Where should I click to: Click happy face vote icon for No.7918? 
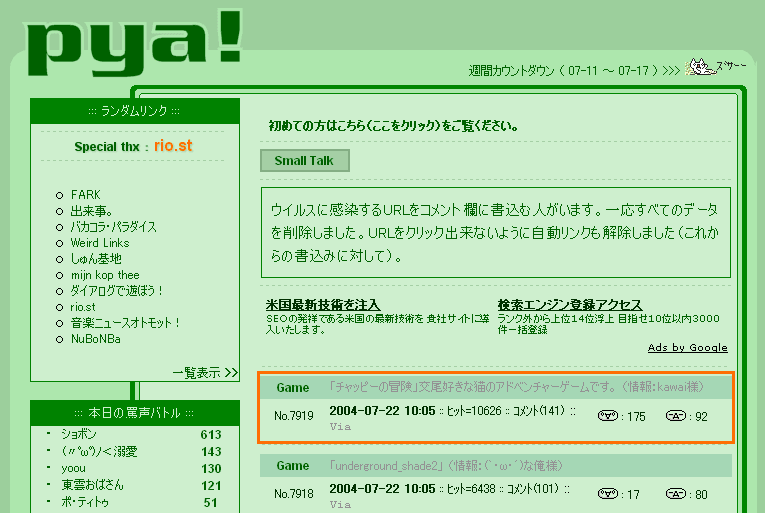coord(608,493)
